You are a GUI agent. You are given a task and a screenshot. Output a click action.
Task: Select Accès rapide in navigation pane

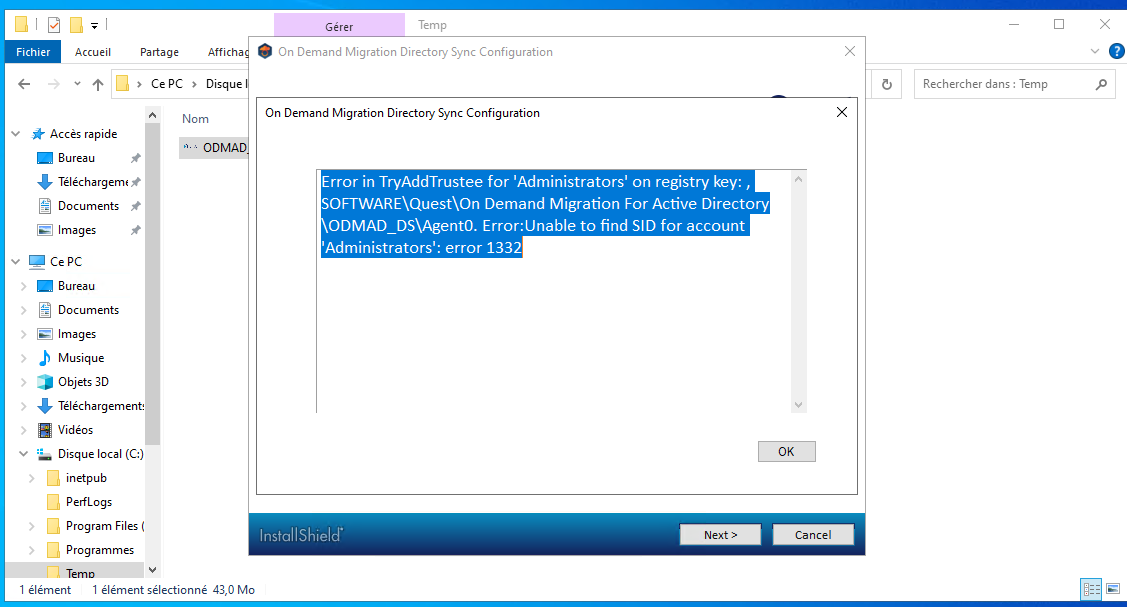pyautogui.click(x=83, y=134)
